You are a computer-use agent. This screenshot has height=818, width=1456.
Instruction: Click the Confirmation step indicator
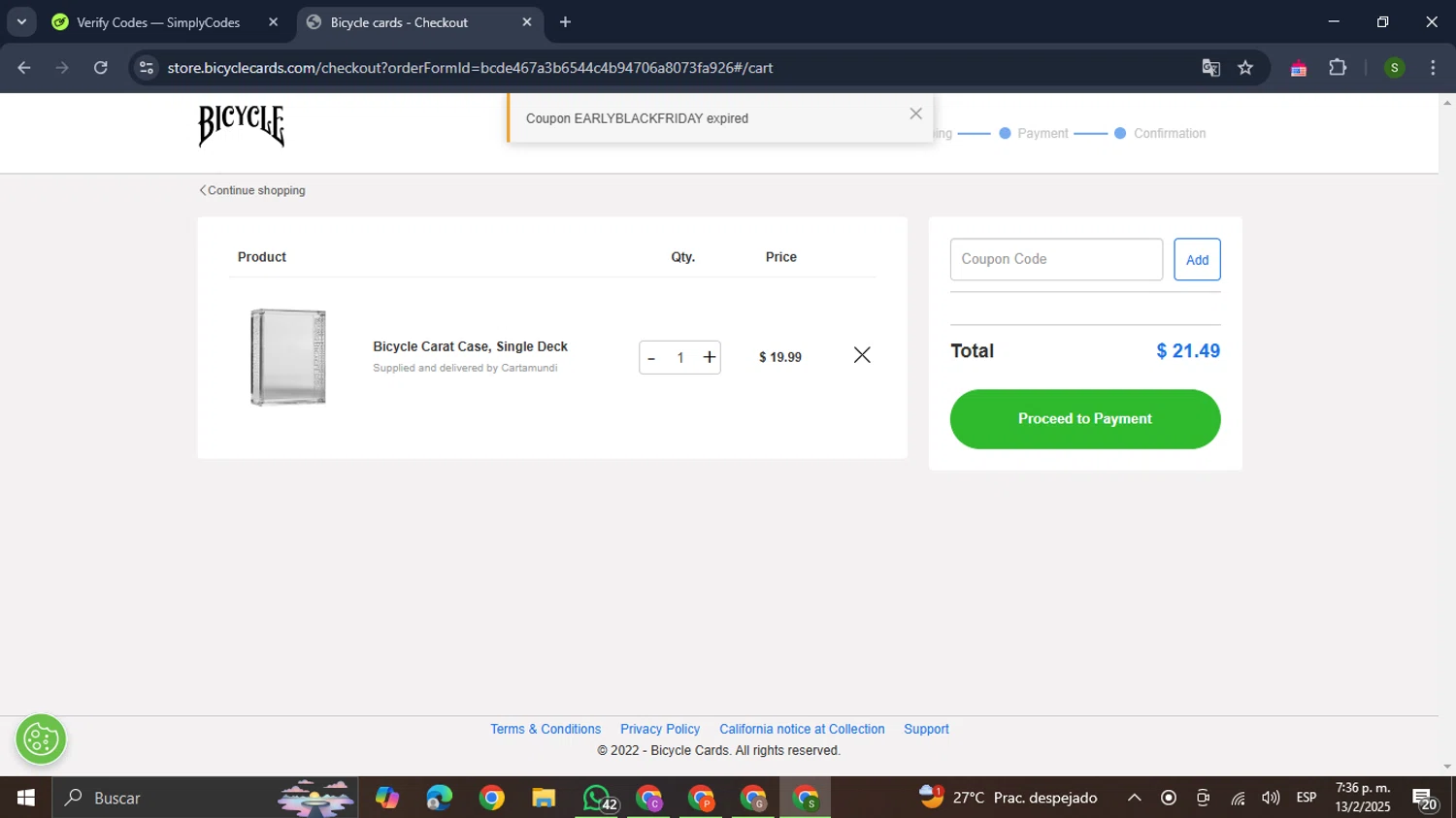(x=1160, y=133)
